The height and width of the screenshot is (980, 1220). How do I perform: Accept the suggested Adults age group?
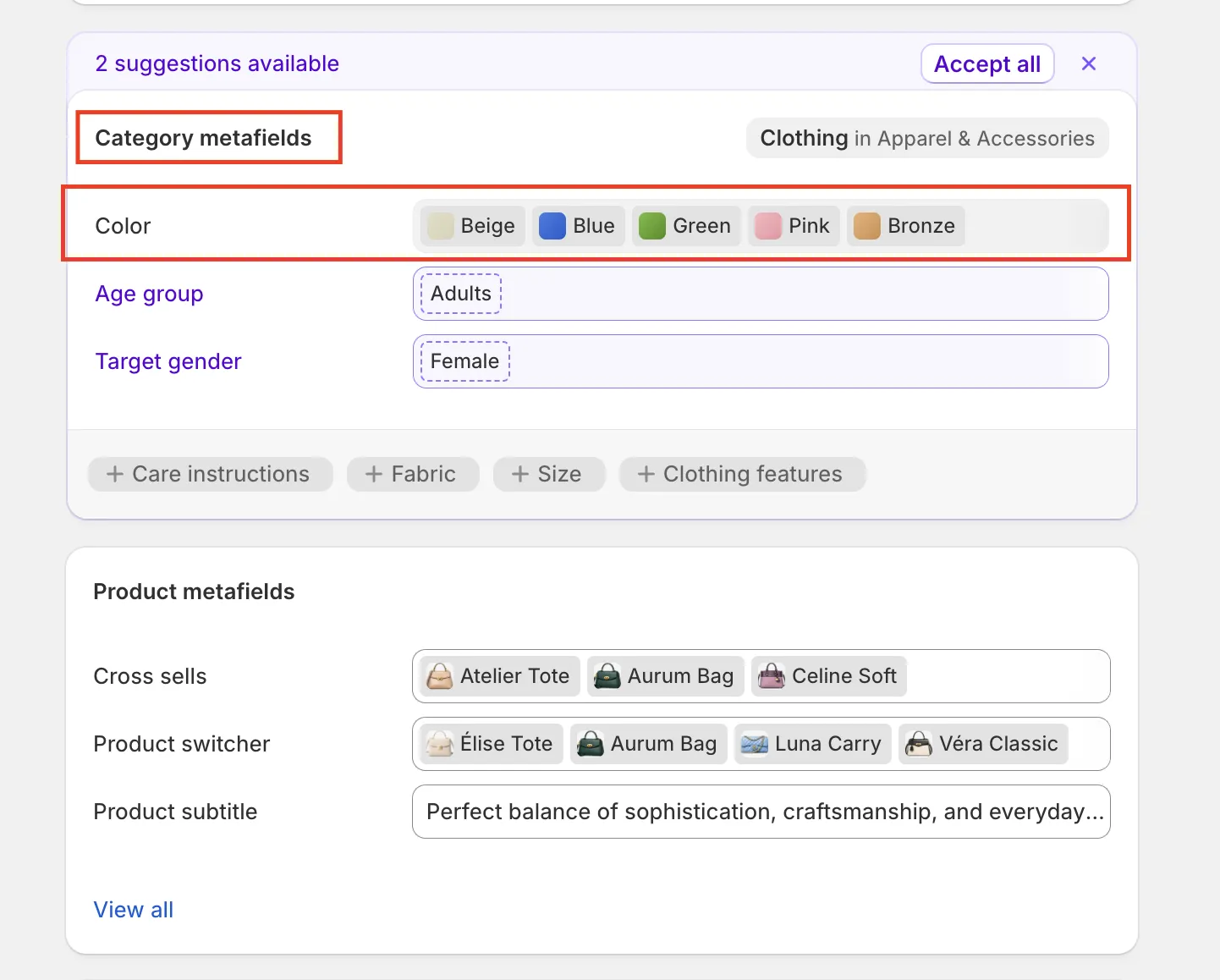click(461, 294)
